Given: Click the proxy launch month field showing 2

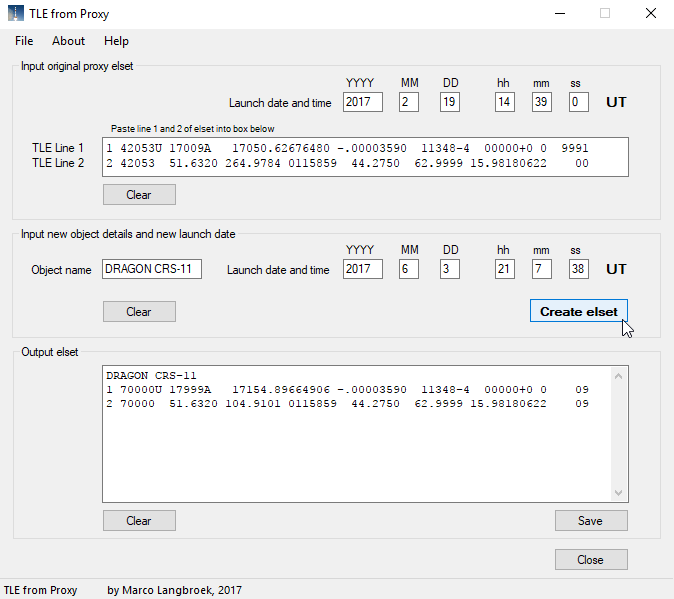Looking at the screenshot, I should point(409,102).
